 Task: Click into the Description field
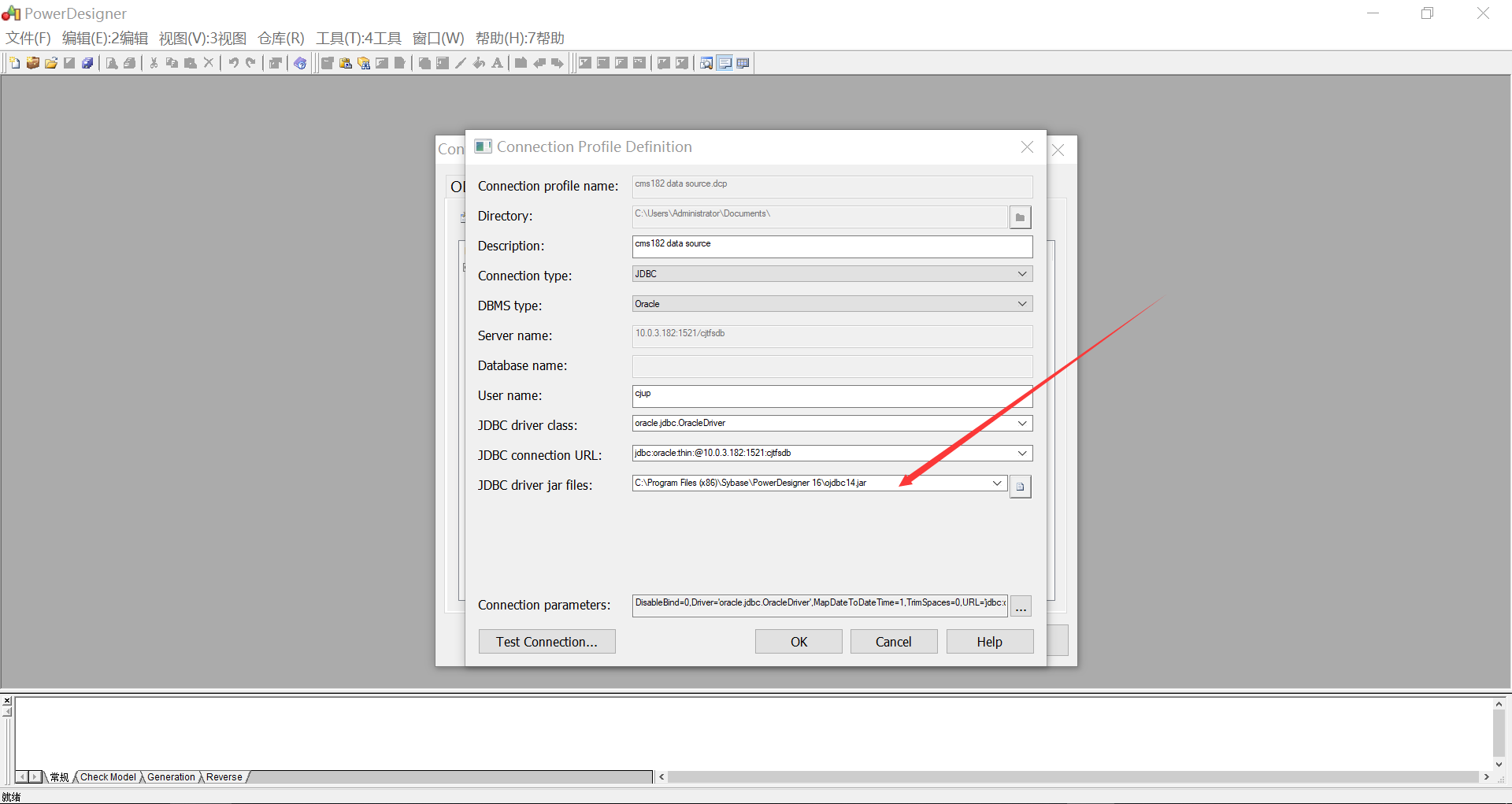point(832,246)
